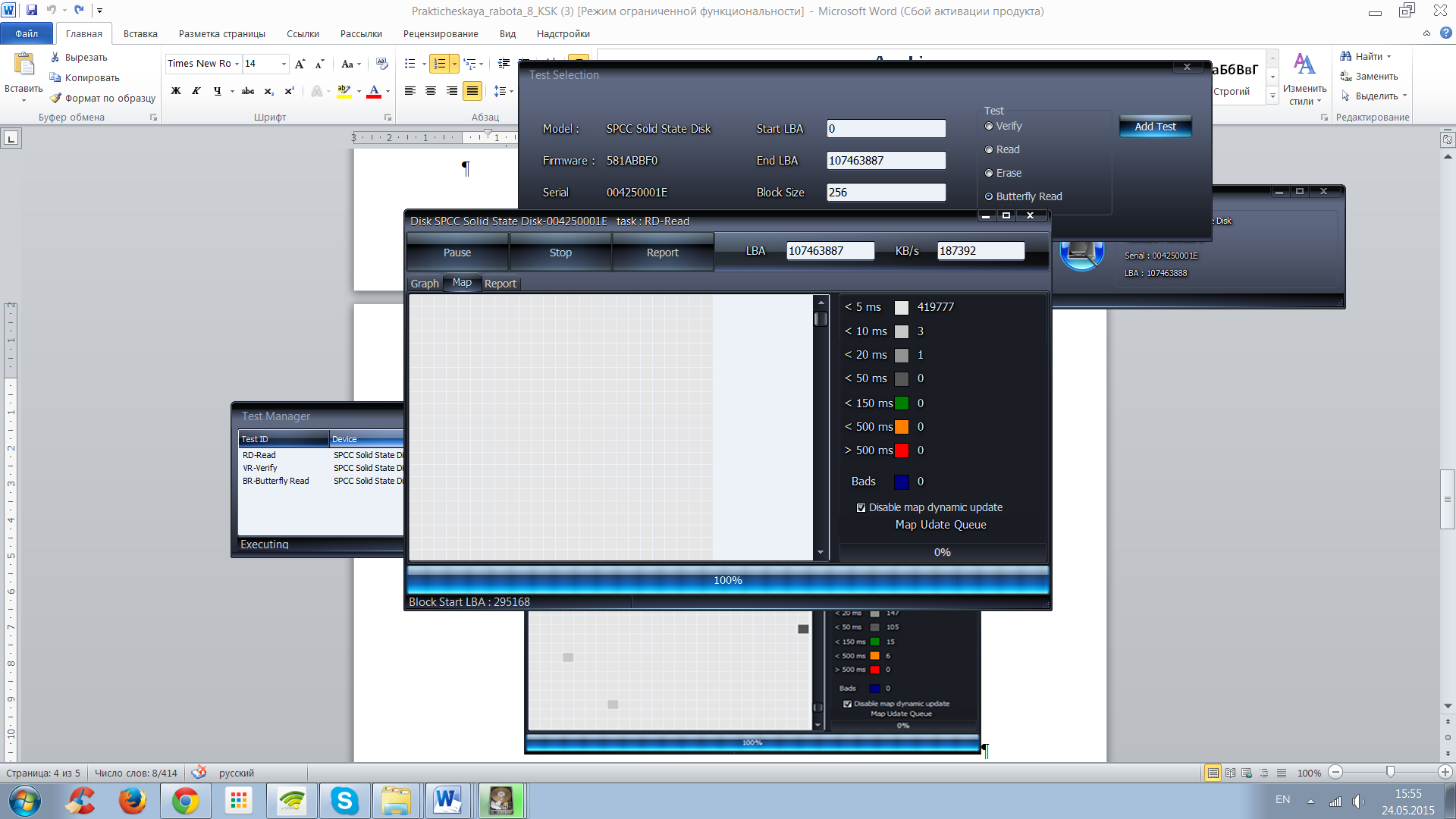
Task: Click Replace (Заменить) in editing group
Action: [1369, 77]
